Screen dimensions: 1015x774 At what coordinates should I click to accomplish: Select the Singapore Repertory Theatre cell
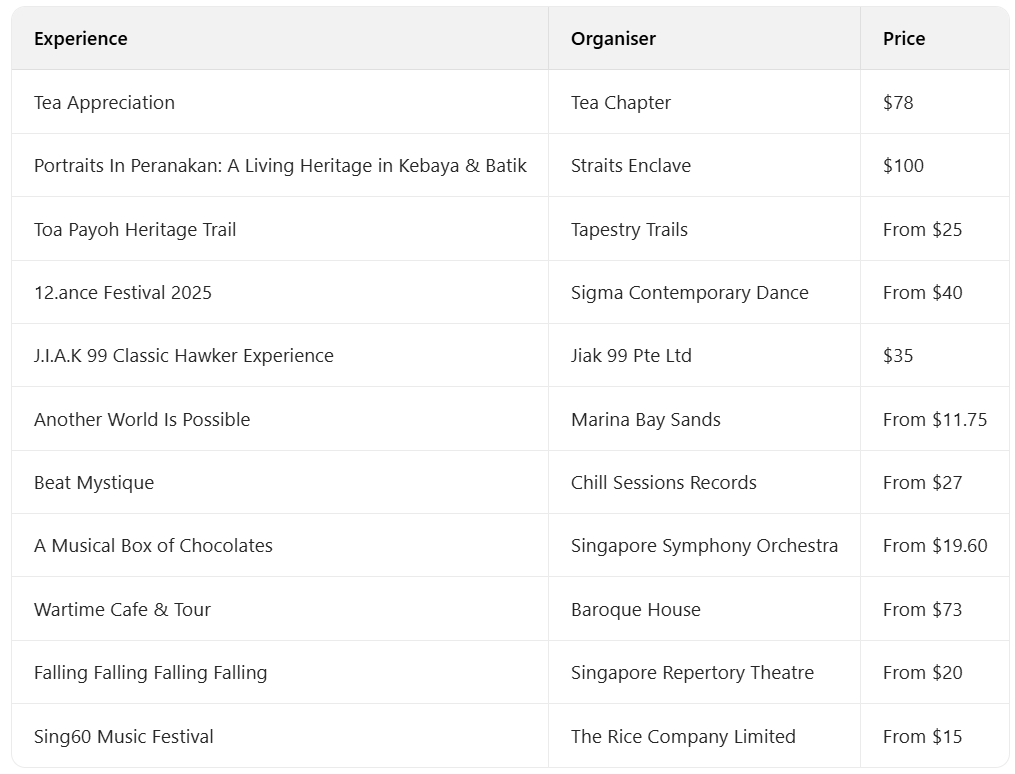click(692, 673)
